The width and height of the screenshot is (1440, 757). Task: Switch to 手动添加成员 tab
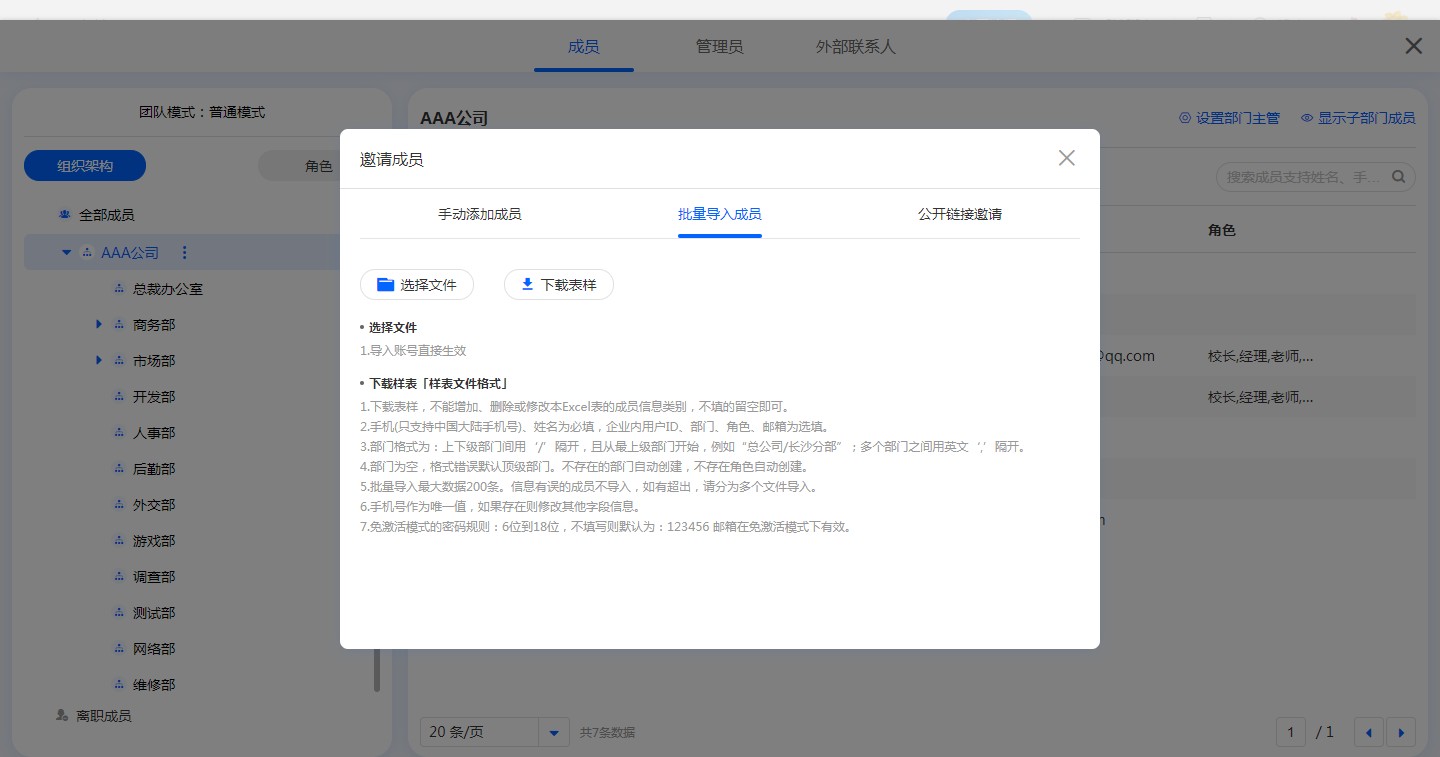tap(479, 214)
